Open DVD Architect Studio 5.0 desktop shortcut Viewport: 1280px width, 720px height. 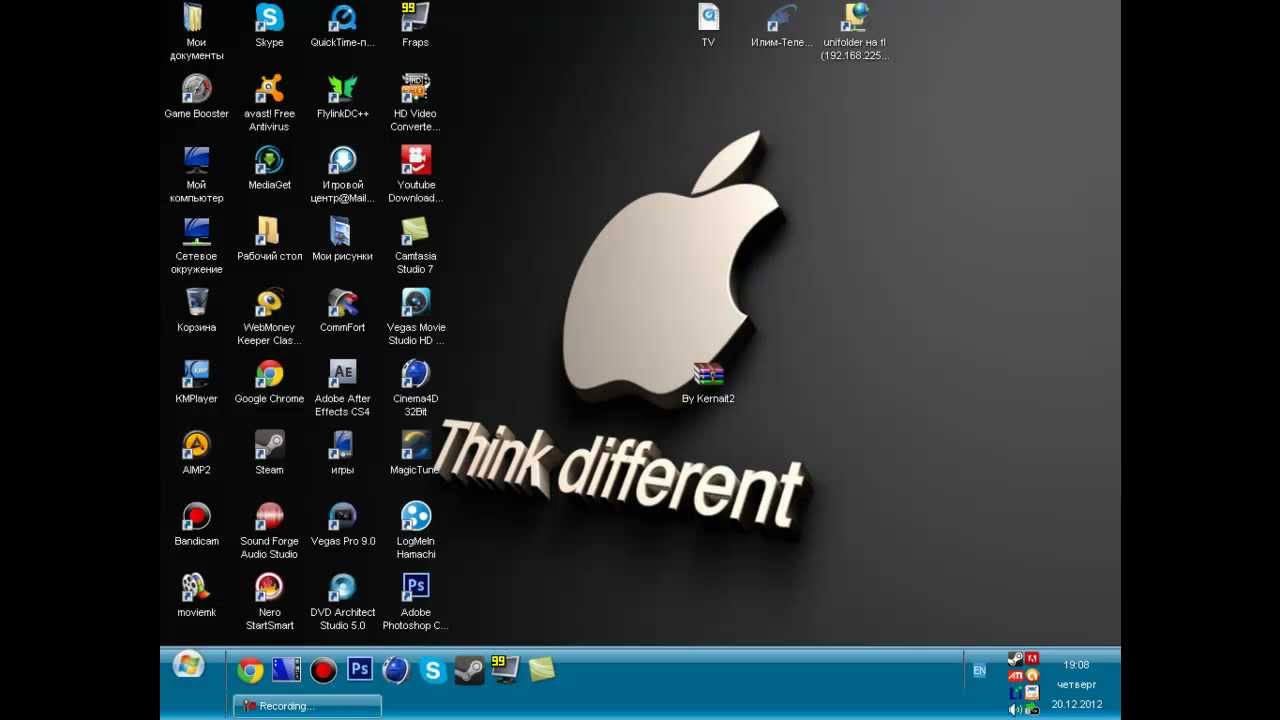[x=342, y=600]
